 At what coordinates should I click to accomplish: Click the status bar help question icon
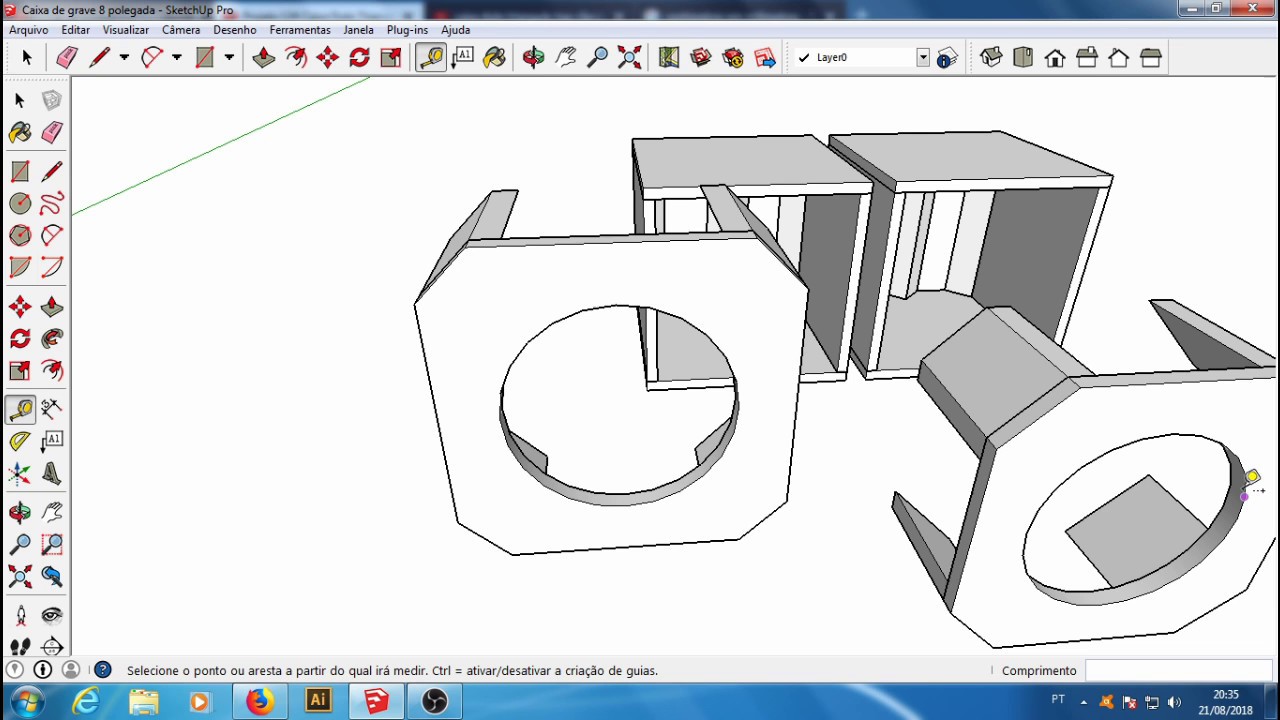102,670
